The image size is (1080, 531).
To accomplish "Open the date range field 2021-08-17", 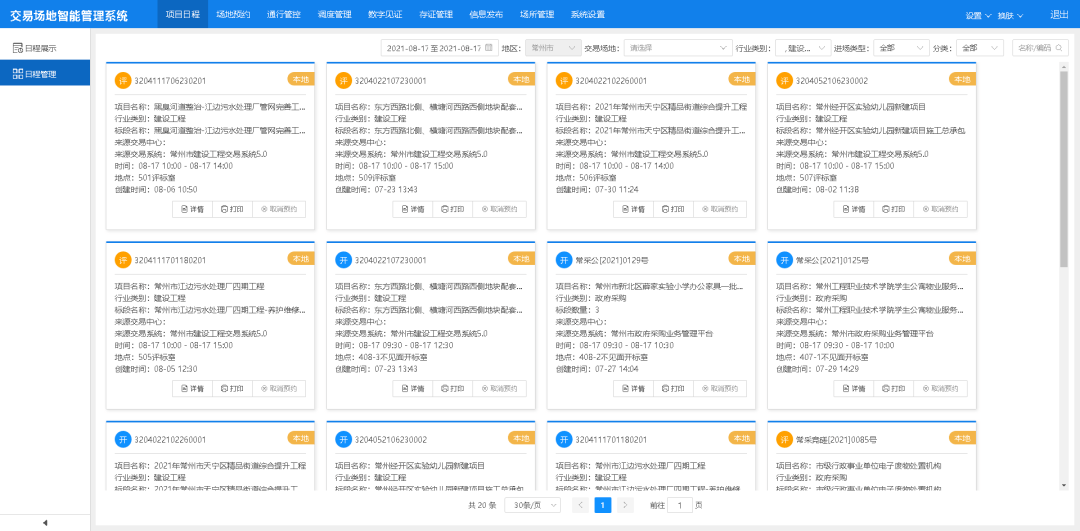I will [x=439, y=48].
